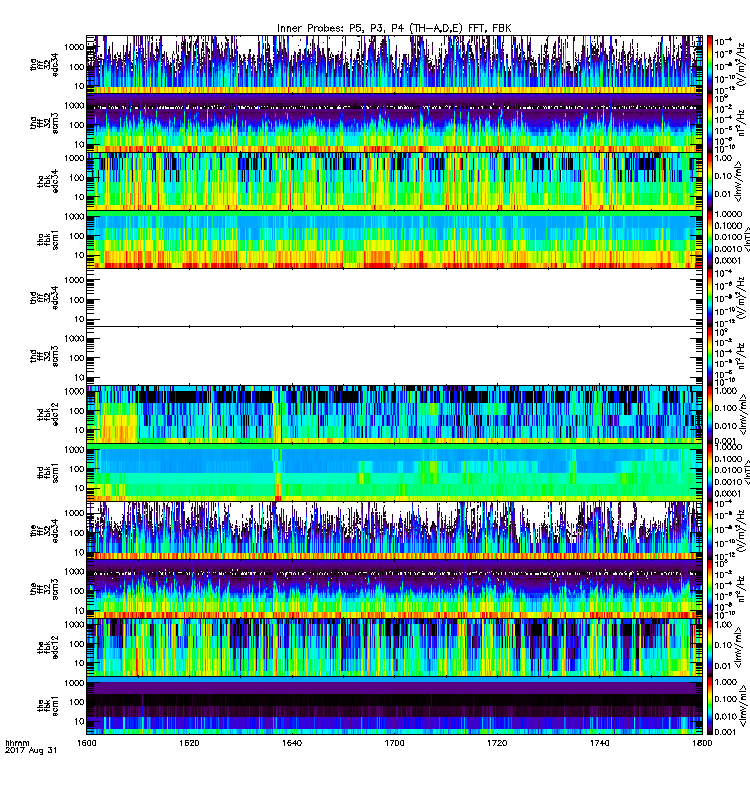Click the 'the fbk edc12' panel label
750x800 pixels.
(48, 647)
